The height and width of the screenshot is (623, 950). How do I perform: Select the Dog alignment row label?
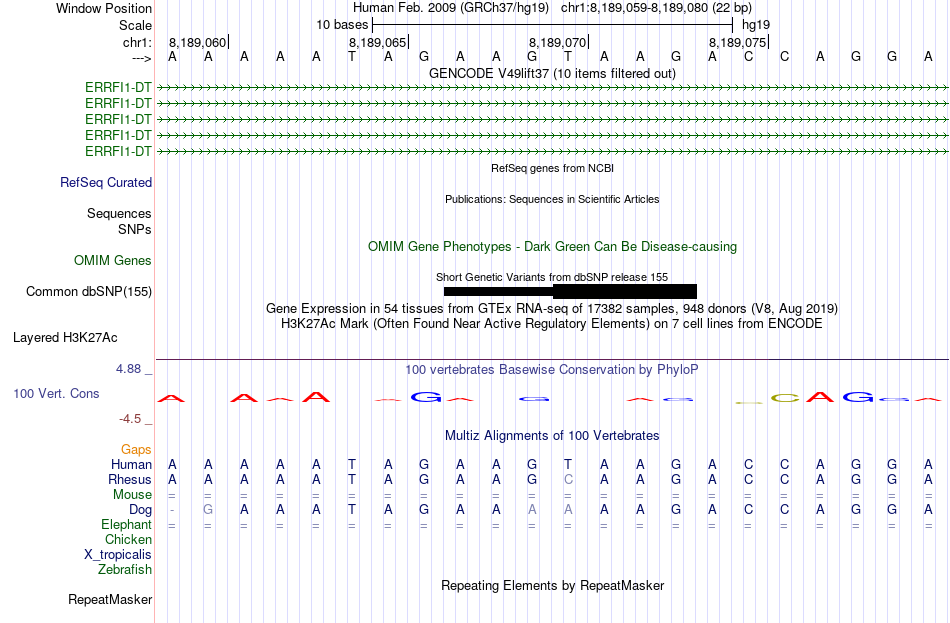coord(140,510)
